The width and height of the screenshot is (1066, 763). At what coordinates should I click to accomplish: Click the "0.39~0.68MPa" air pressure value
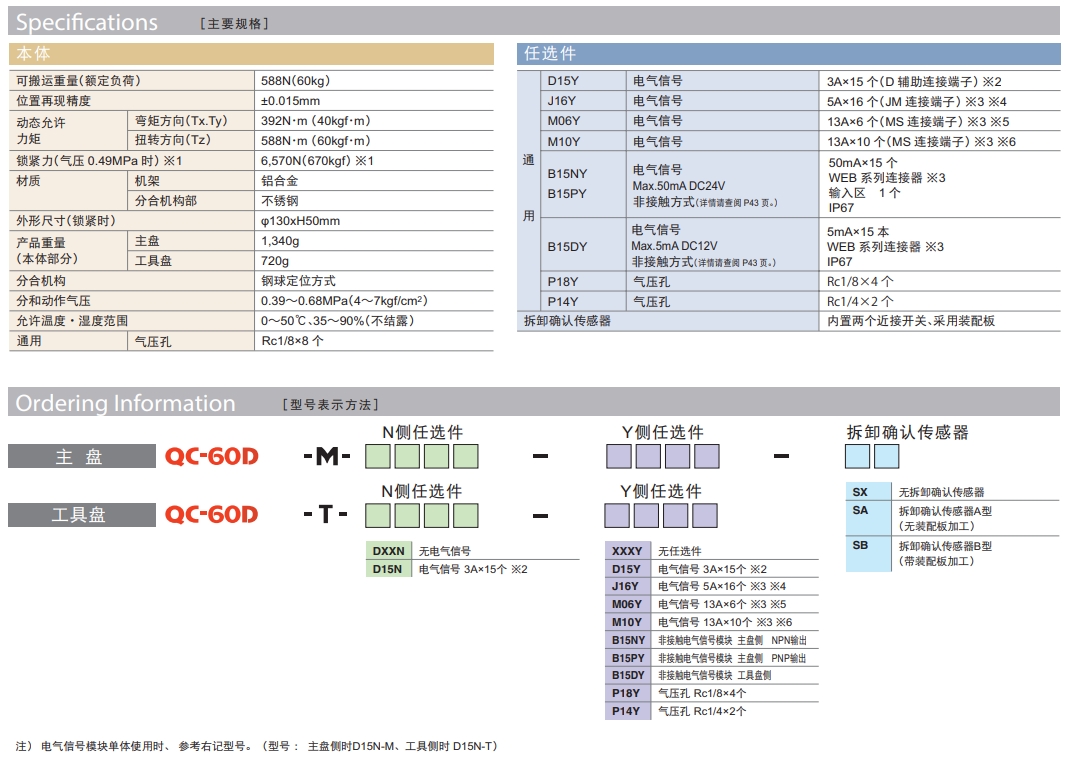point(303,301)
